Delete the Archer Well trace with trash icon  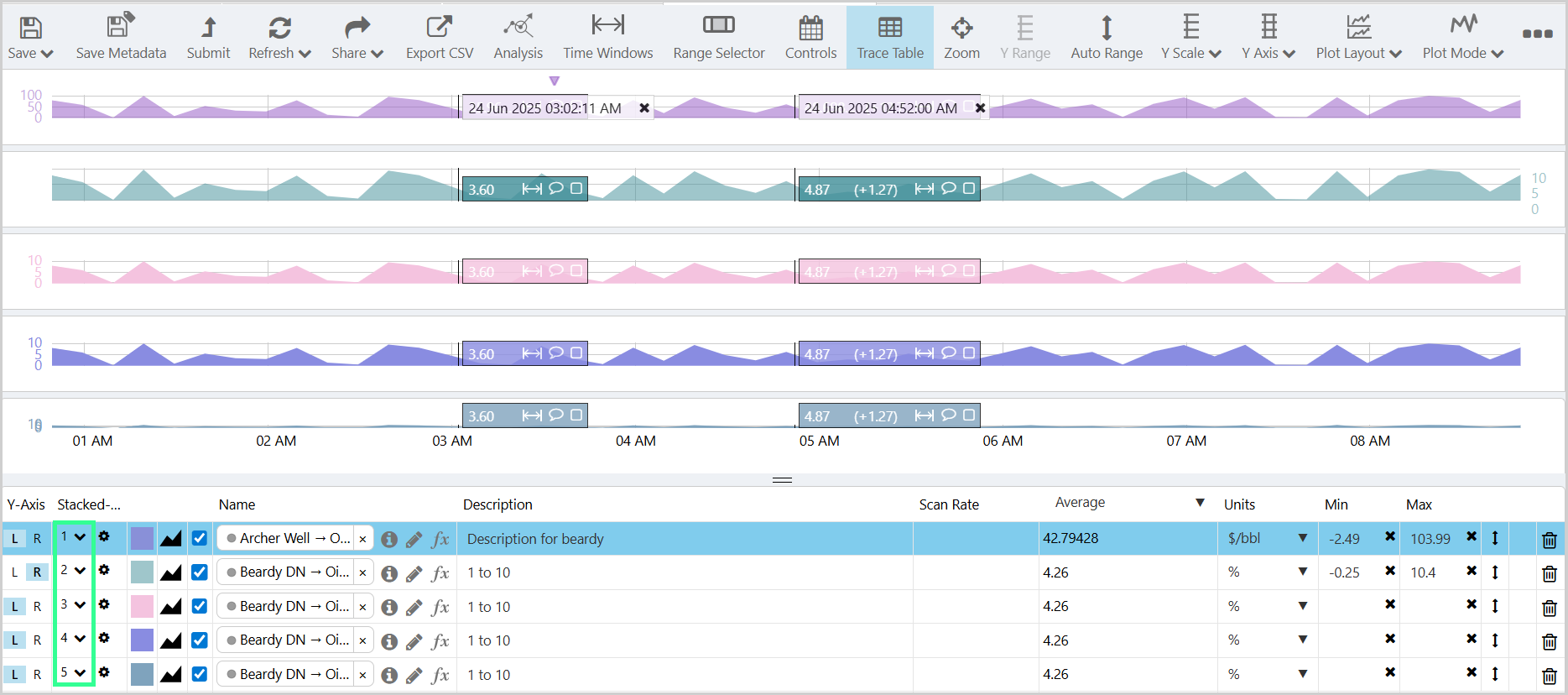[x=1549, y=540]
